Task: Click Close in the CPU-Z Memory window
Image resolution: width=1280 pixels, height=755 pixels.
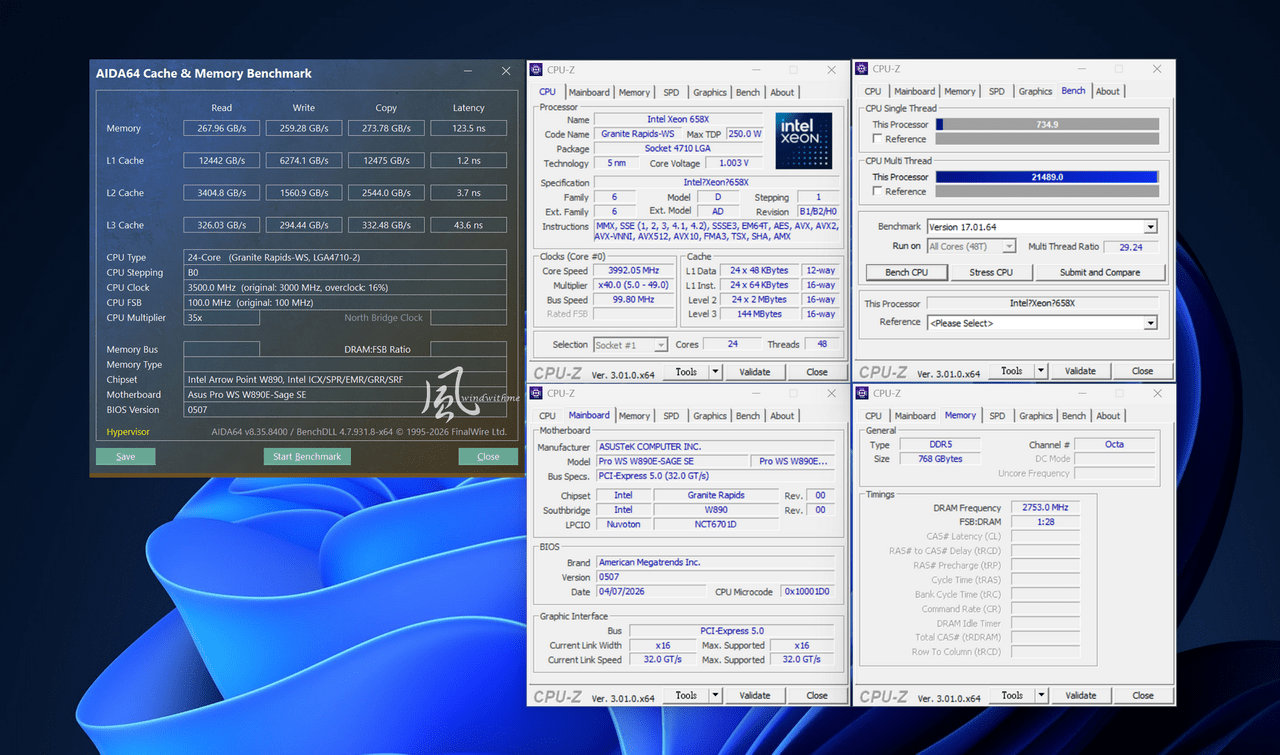Action: [x=1143, y=695]
